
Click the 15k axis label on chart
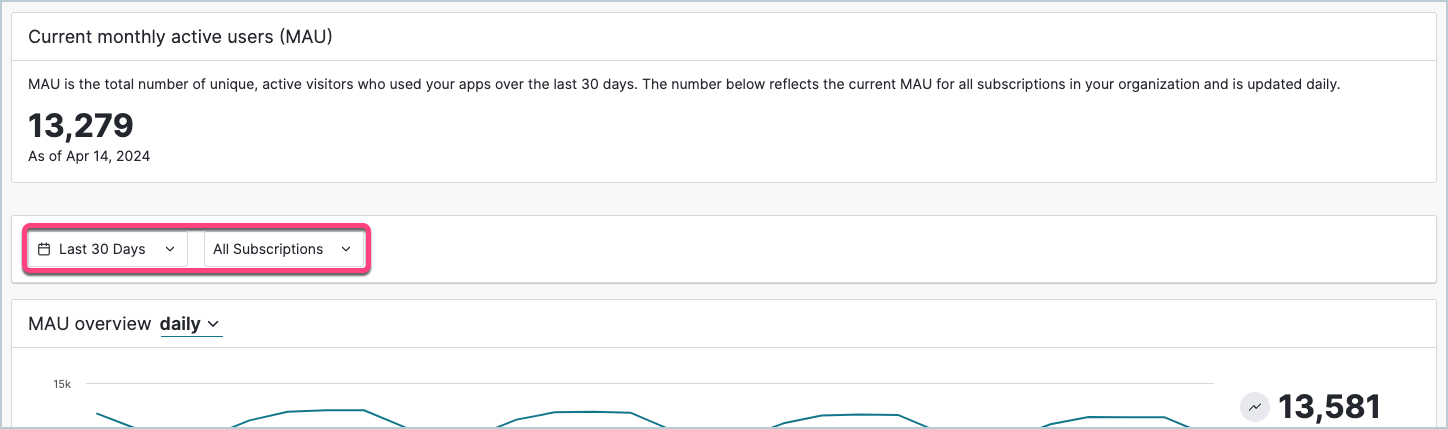[62, 384]
